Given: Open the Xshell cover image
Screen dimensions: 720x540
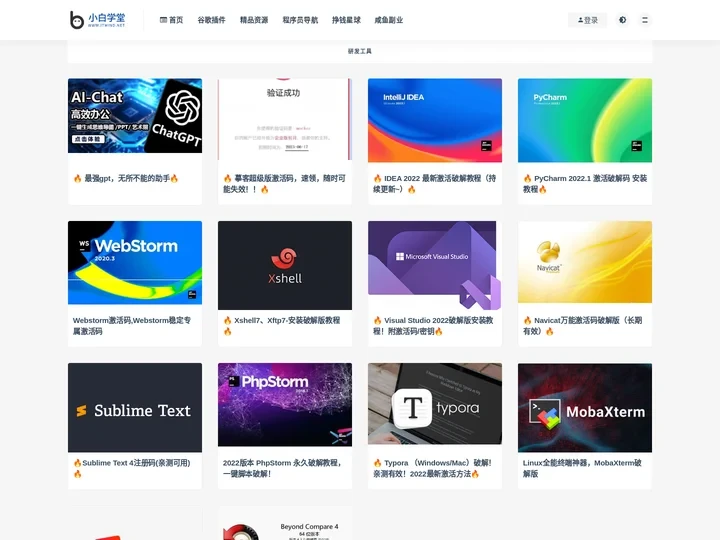Looking at the screenshot, I should pos(285,265).
